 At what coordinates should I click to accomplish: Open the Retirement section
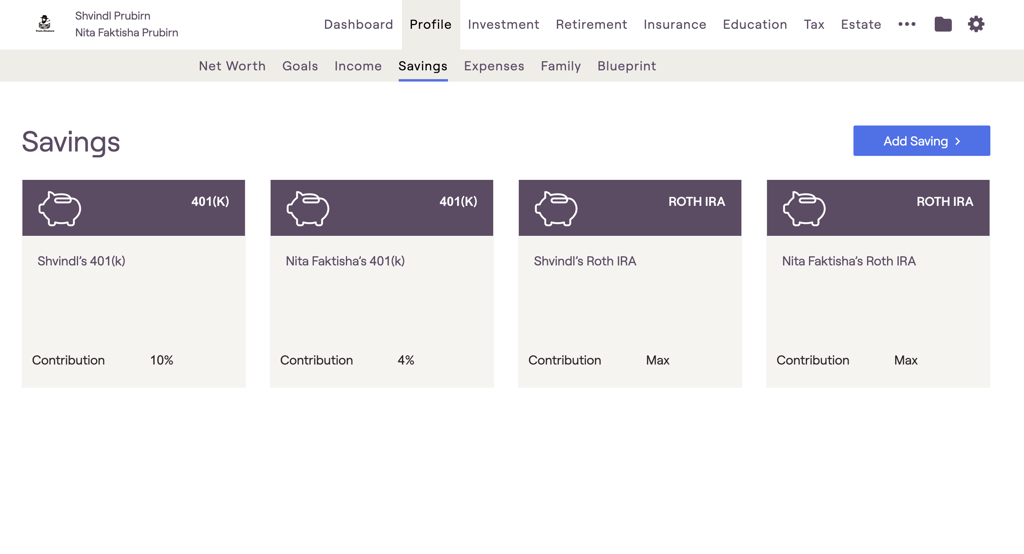(591, 24)
